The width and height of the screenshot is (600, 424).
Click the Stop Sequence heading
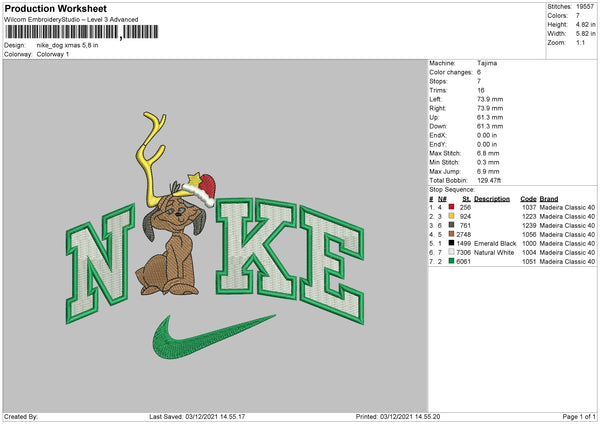coord(452,189)
